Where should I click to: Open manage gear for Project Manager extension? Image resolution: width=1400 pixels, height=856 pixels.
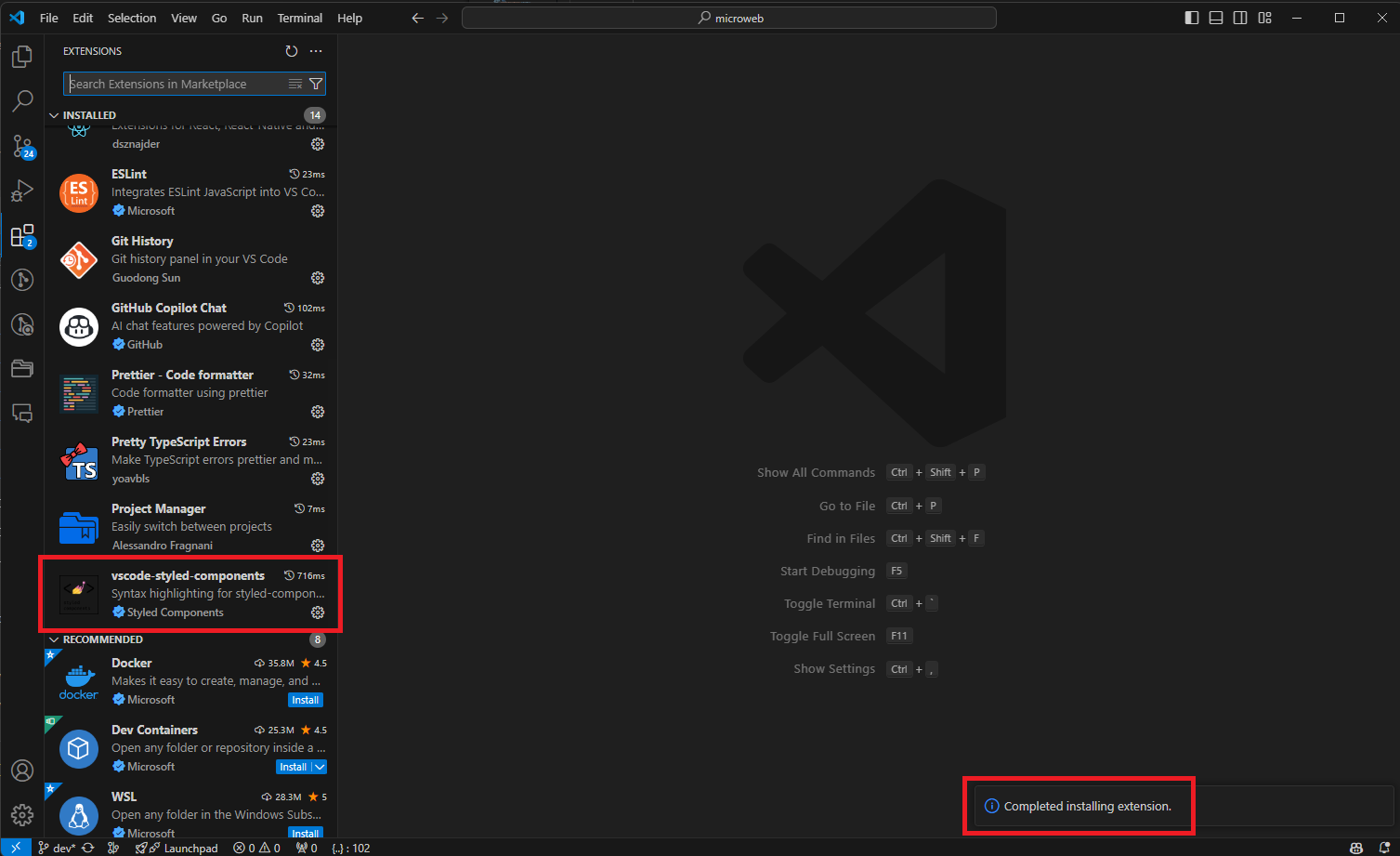coord(318,546)
